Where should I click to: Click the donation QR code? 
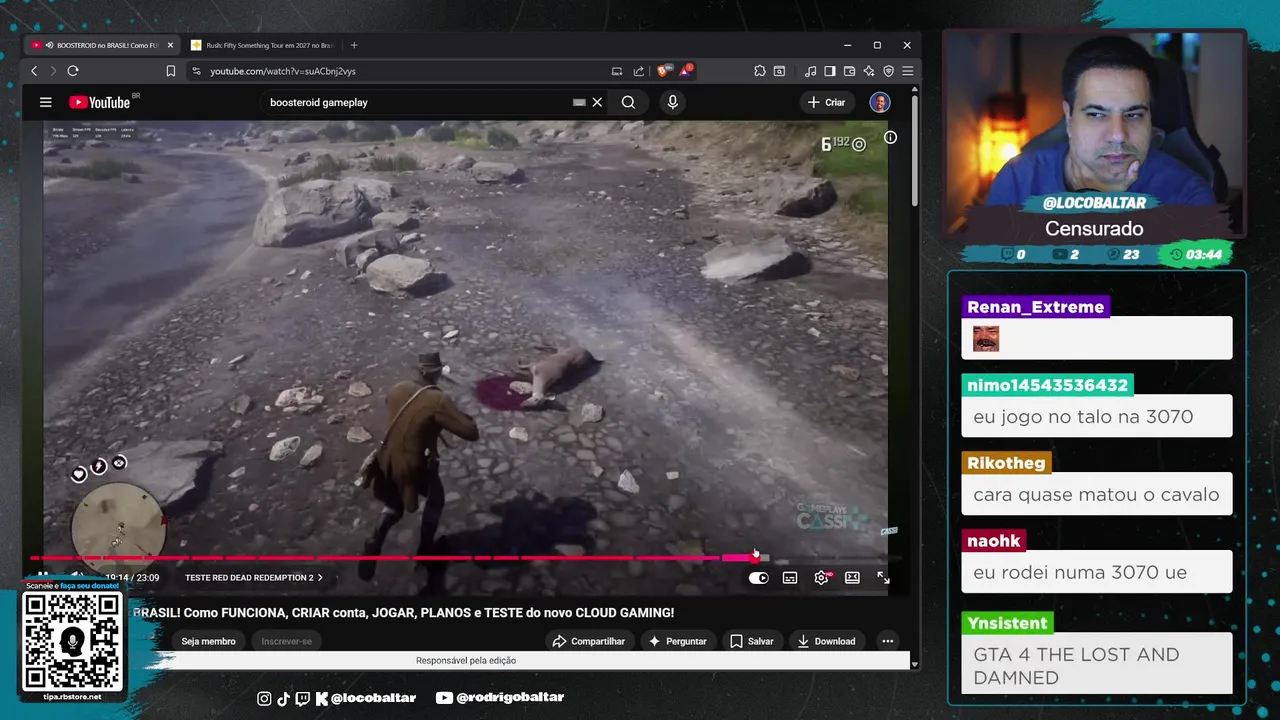(72, 641)
